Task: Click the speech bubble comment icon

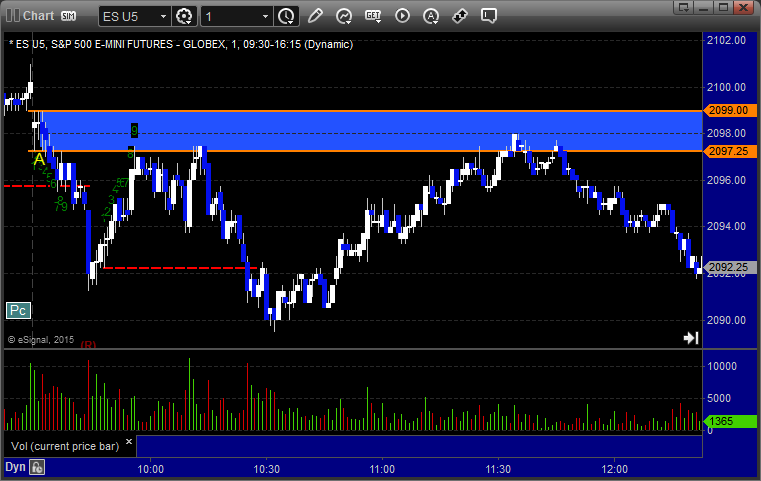Action: tap(489, 16)
